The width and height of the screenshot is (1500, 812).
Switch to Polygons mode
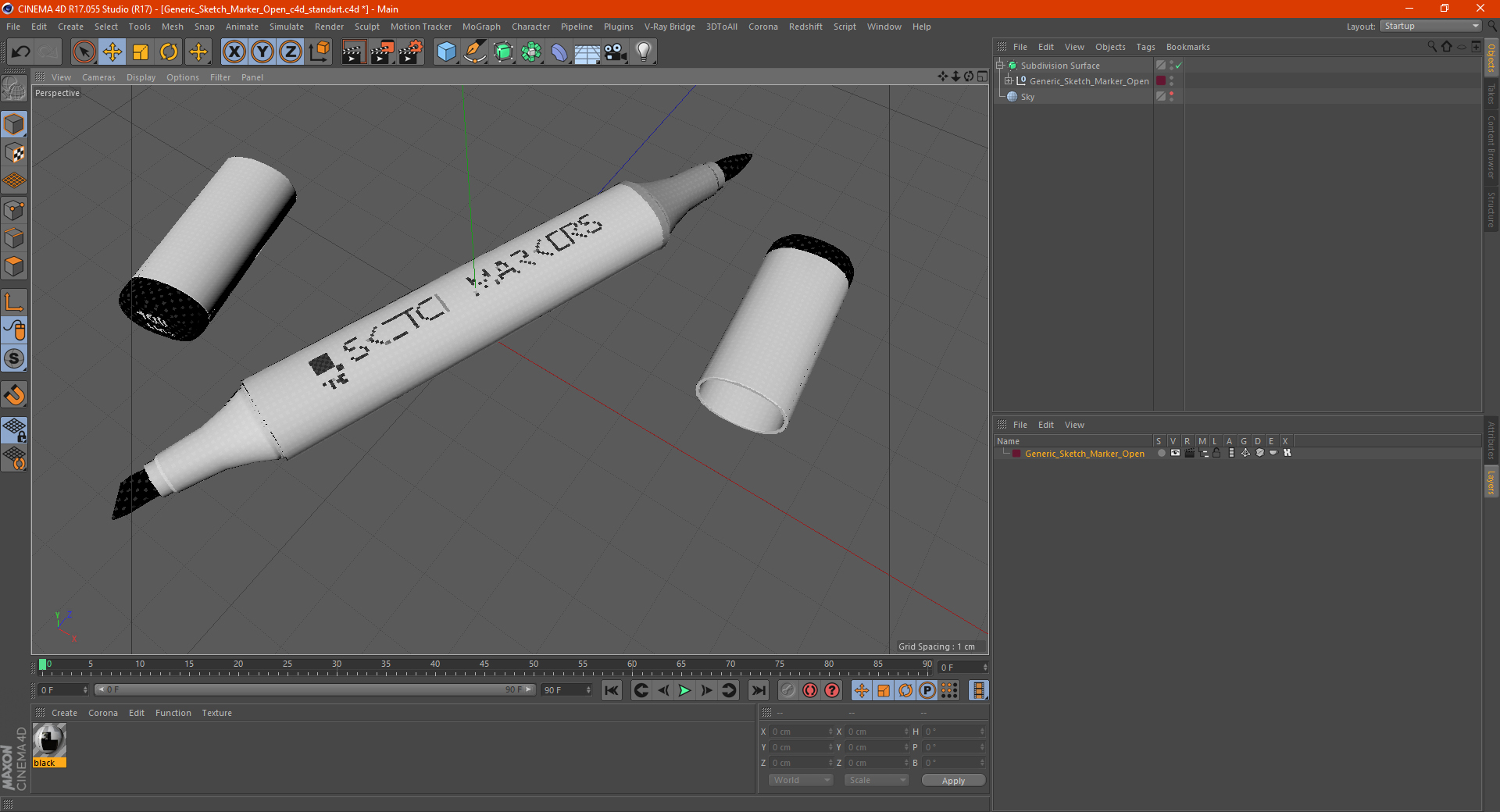[14, 266]
